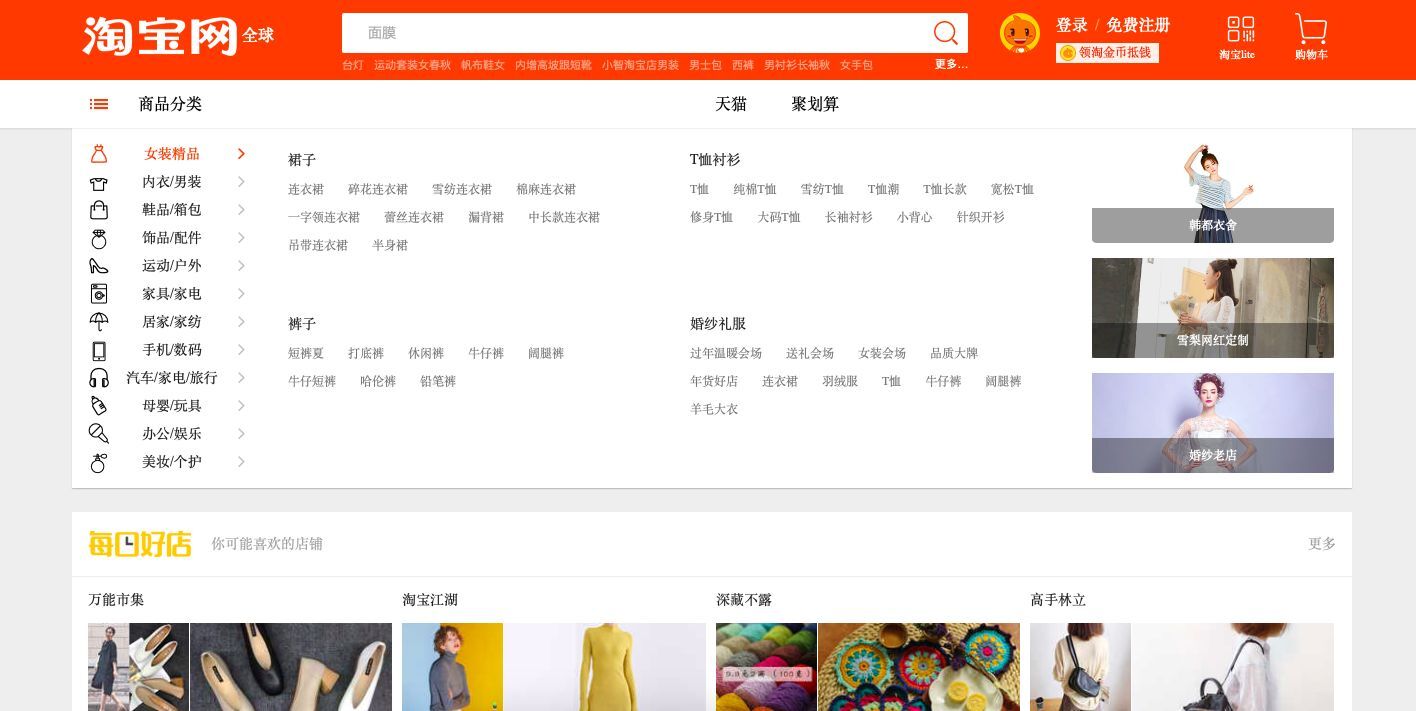Open the 购物车 shopping cart icon
The image size is (1416, 711).
1311,28
